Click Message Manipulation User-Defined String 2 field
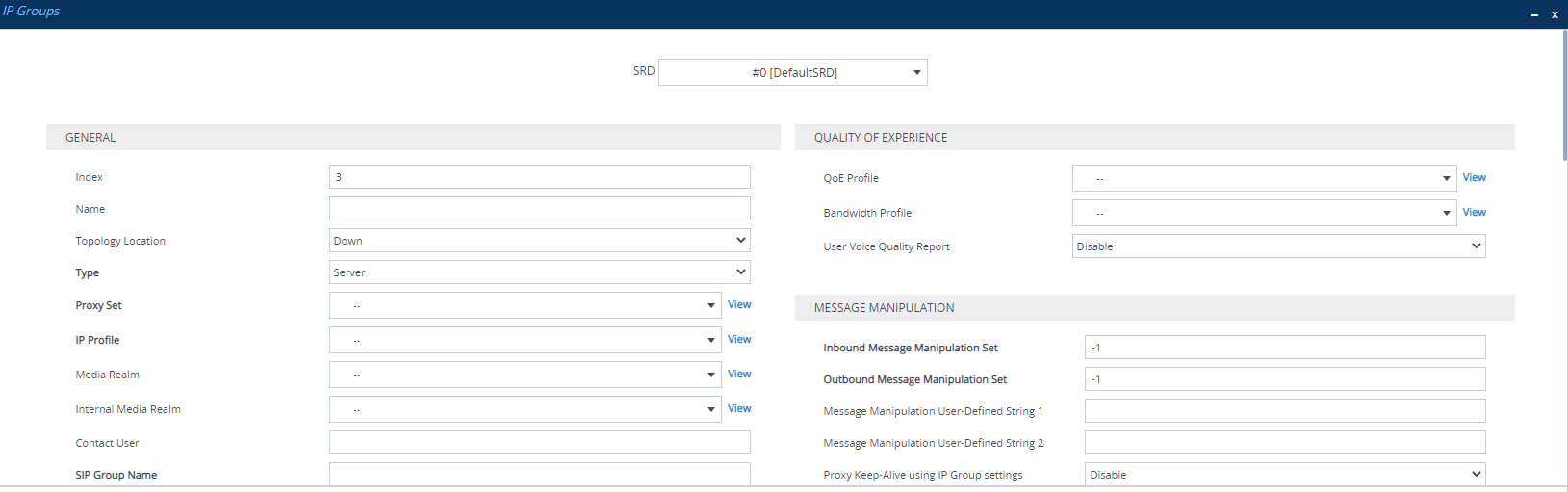Screen dimensions: 1568x492 (1285, 443)
